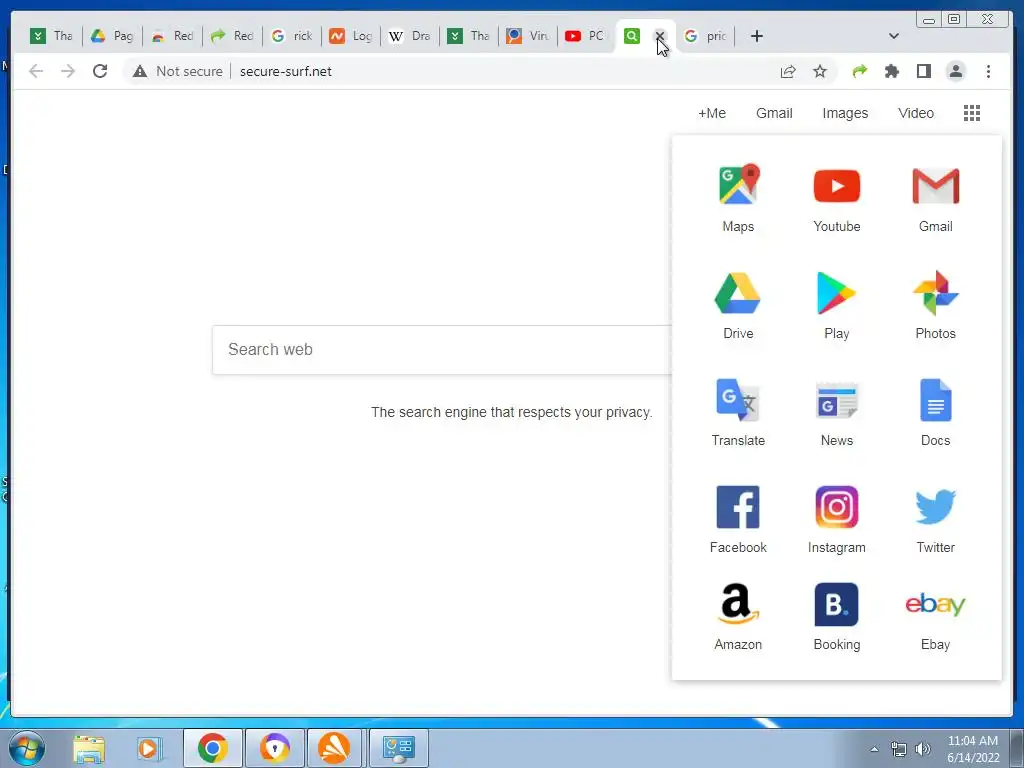The image size is (1024, 768).
Task: Share this page icon in address bar
Action: (x=788, y=71)
